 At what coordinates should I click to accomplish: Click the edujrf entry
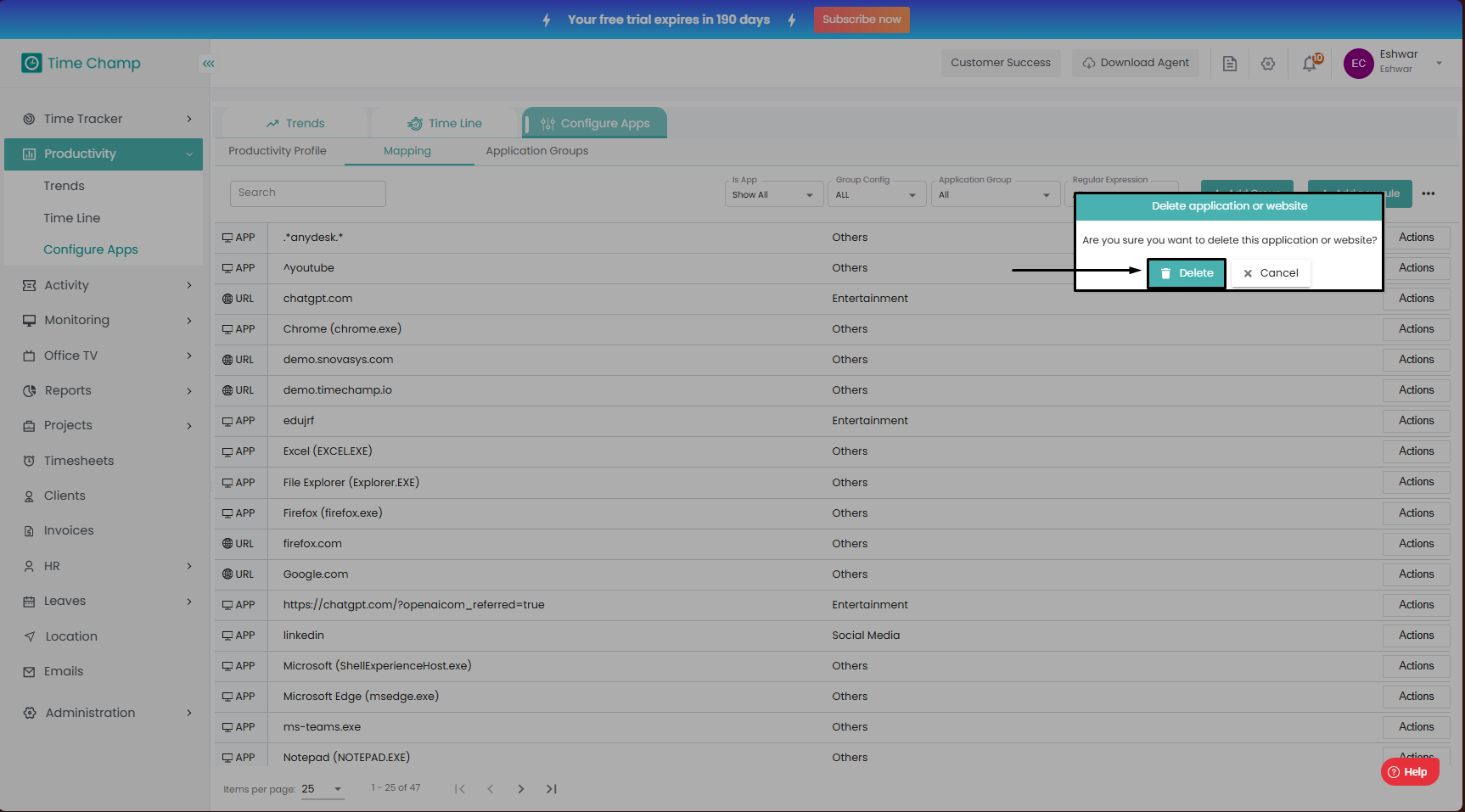click(299, 421)
